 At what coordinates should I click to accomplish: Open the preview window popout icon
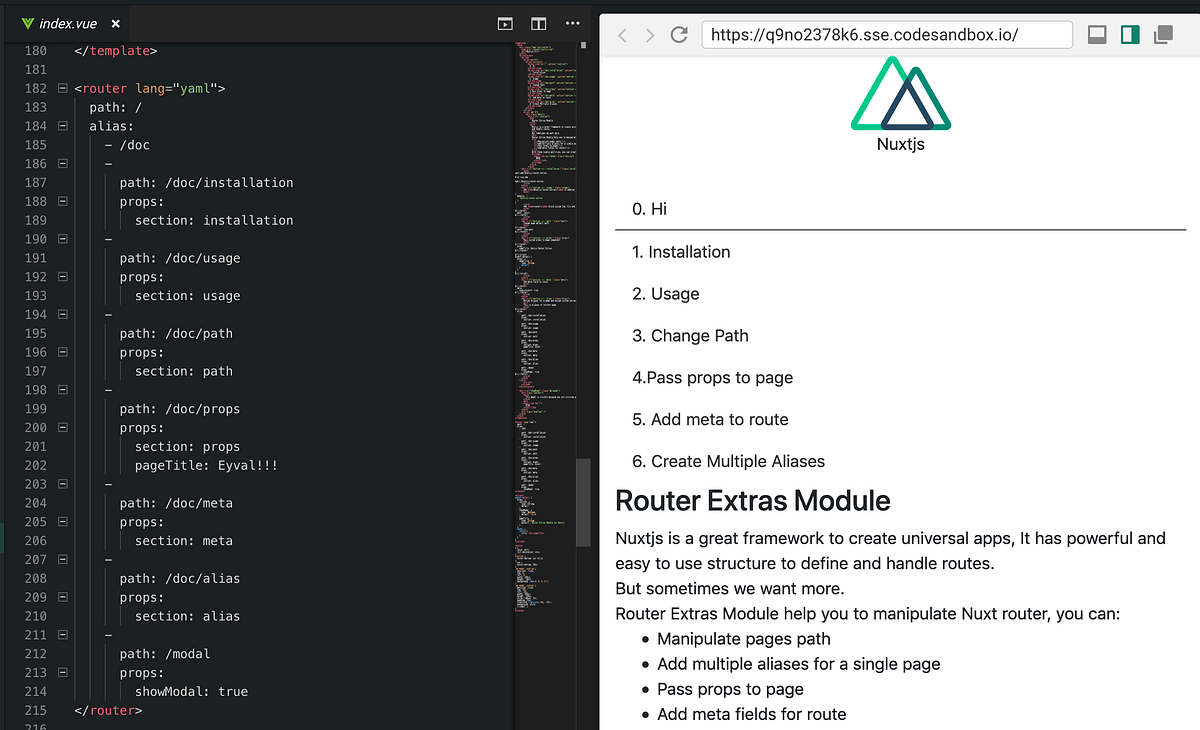[x=505, y=22]
